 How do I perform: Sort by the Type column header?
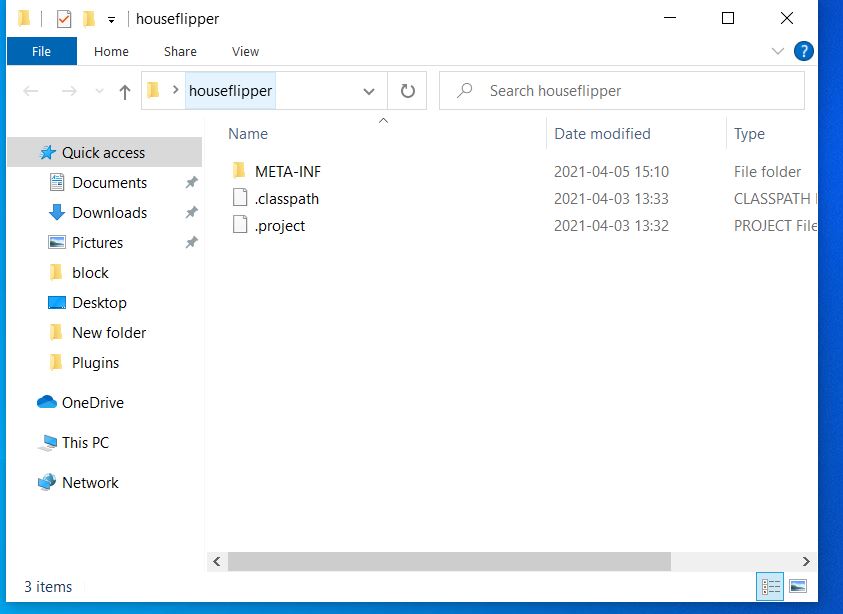click(x=749, y=134)
